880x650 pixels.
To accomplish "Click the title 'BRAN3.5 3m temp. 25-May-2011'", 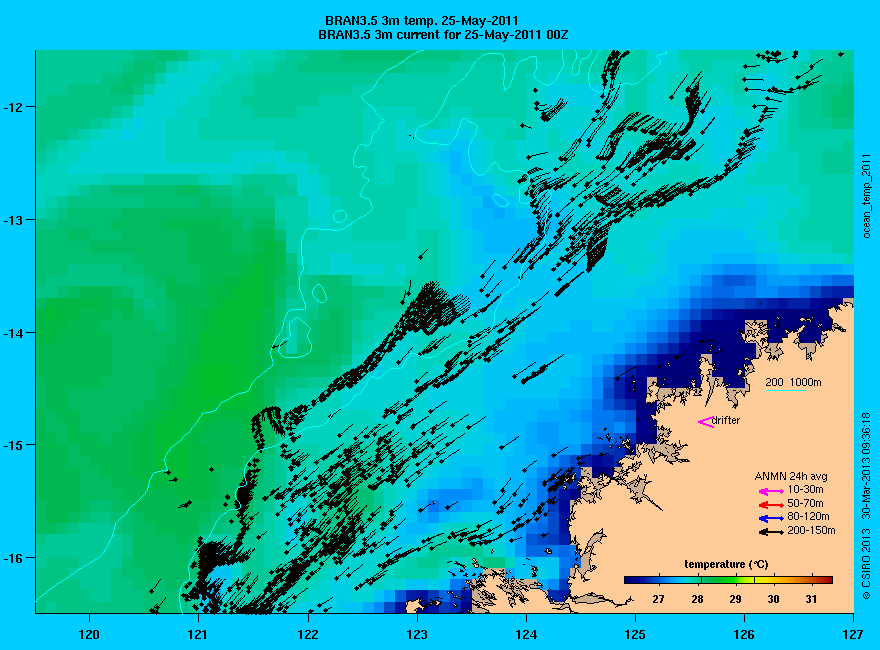I will coord(422,21).
